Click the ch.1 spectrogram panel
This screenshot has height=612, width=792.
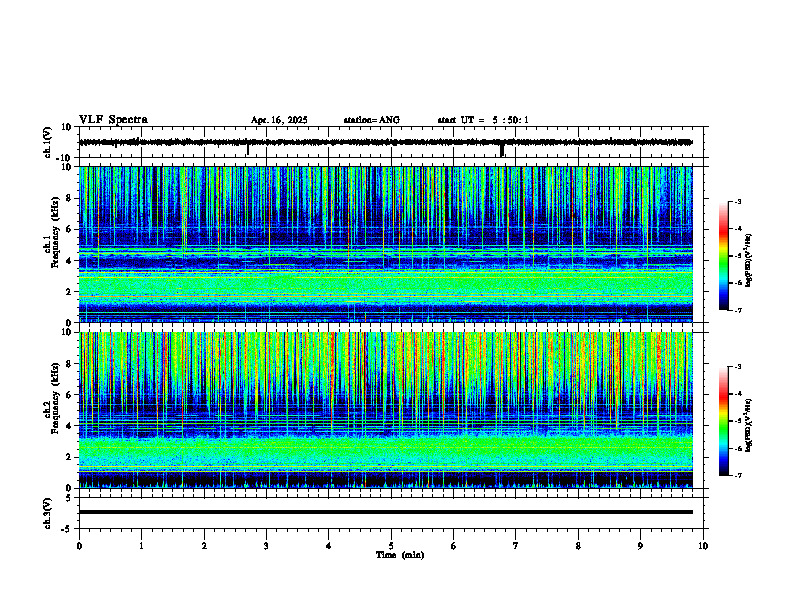coord(385,244)
